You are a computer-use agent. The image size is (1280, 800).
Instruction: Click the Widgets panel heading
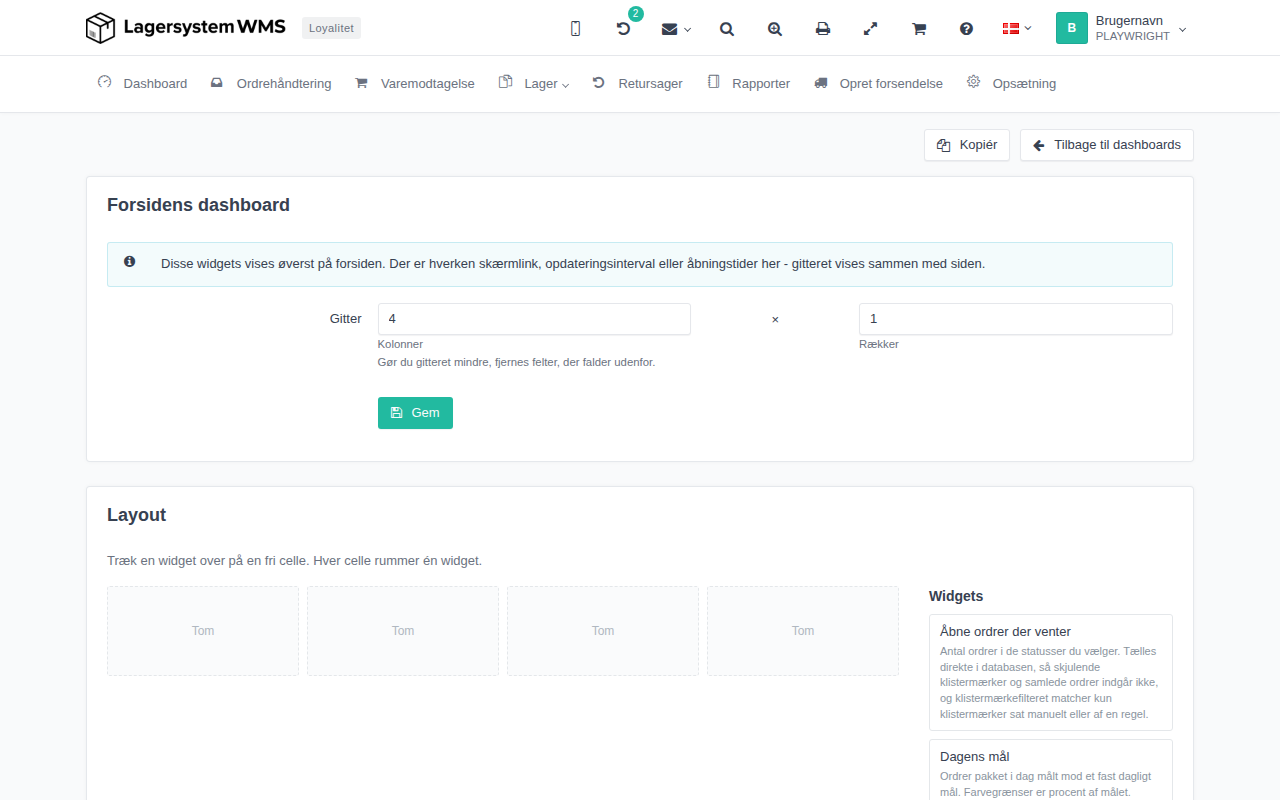(956, 596)
